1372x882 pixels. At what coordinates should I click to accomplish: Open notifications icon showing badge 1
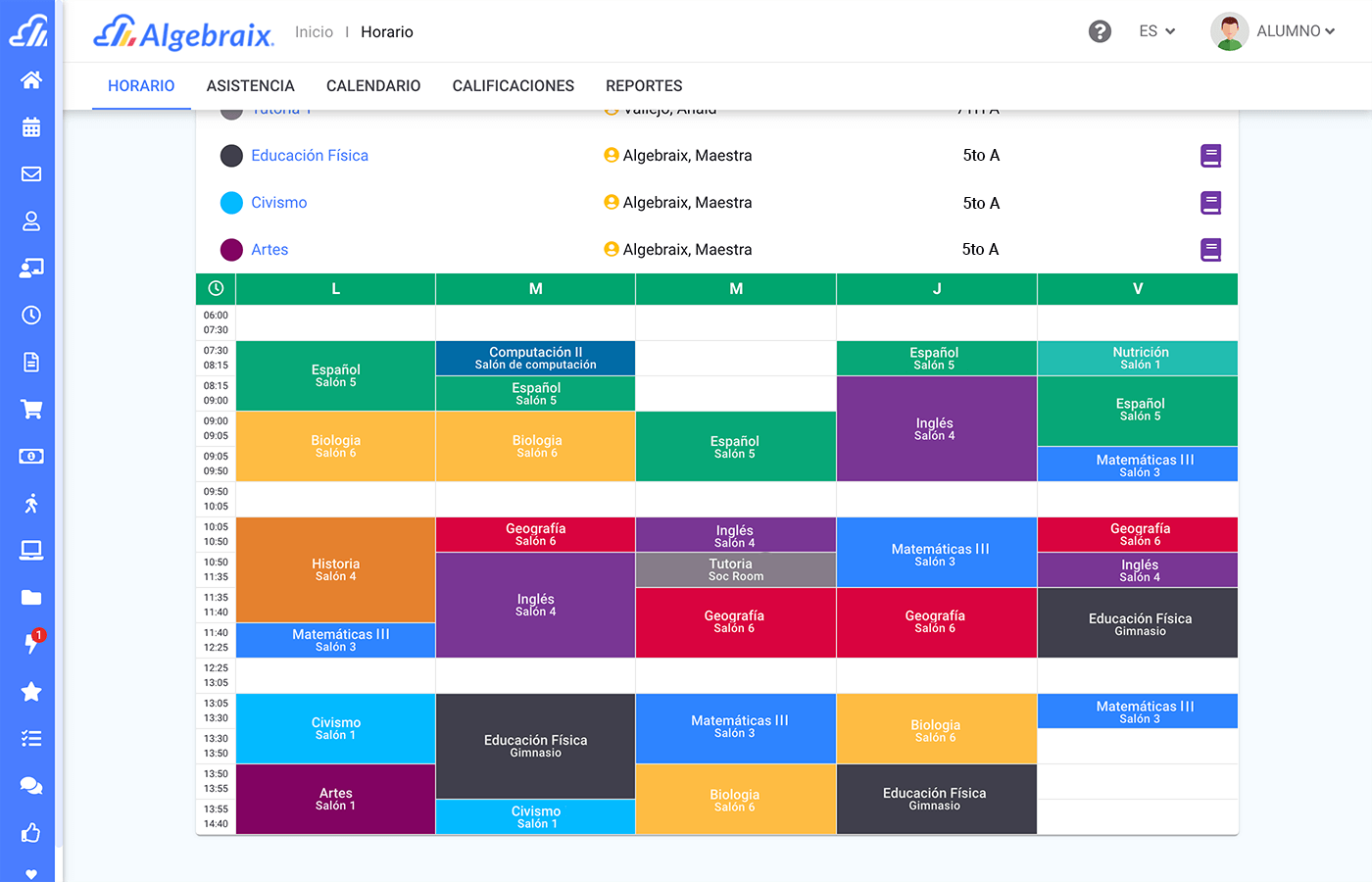click(30, 644)
